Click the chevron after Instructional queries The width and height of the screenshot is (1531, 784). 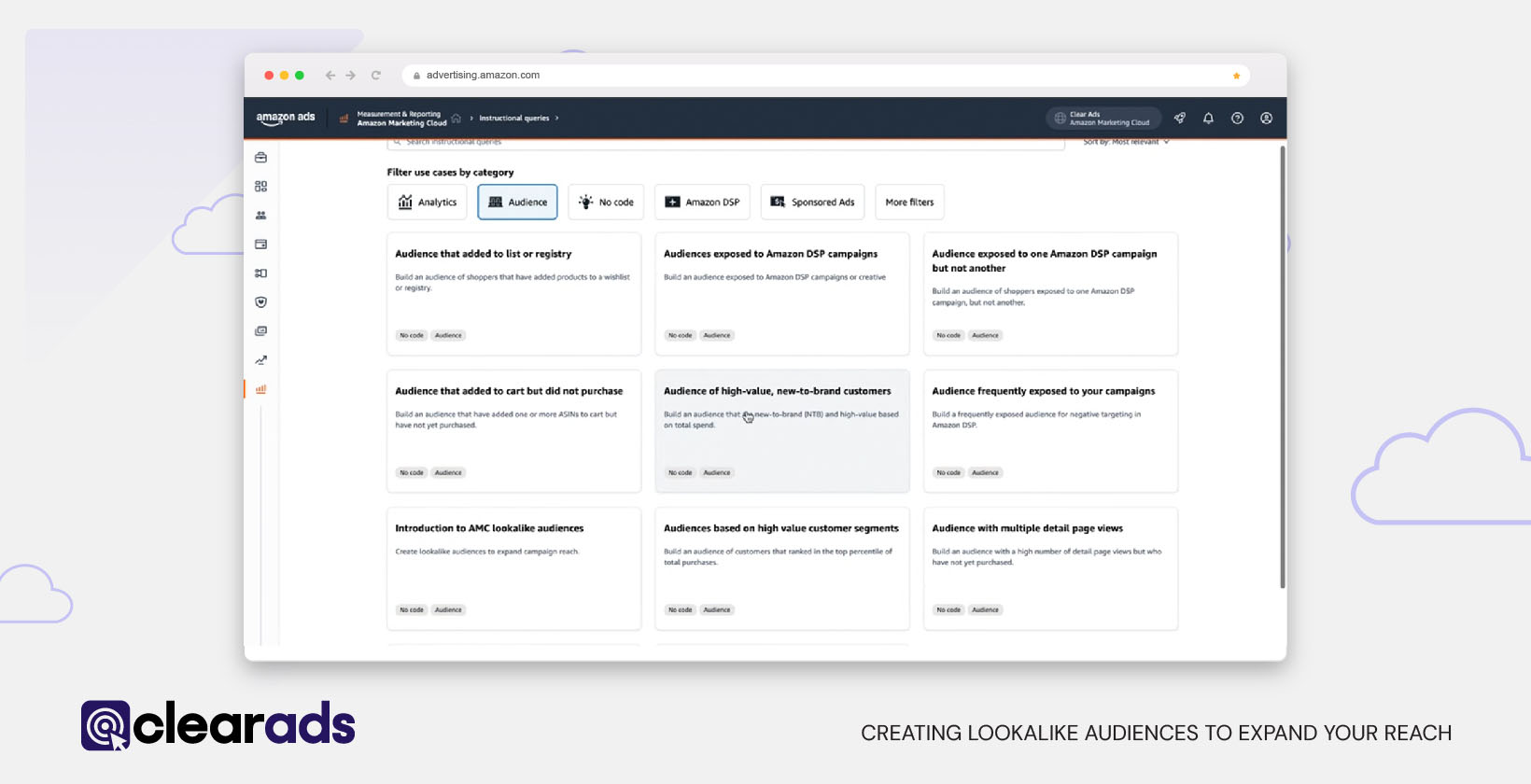click(557, 119)
